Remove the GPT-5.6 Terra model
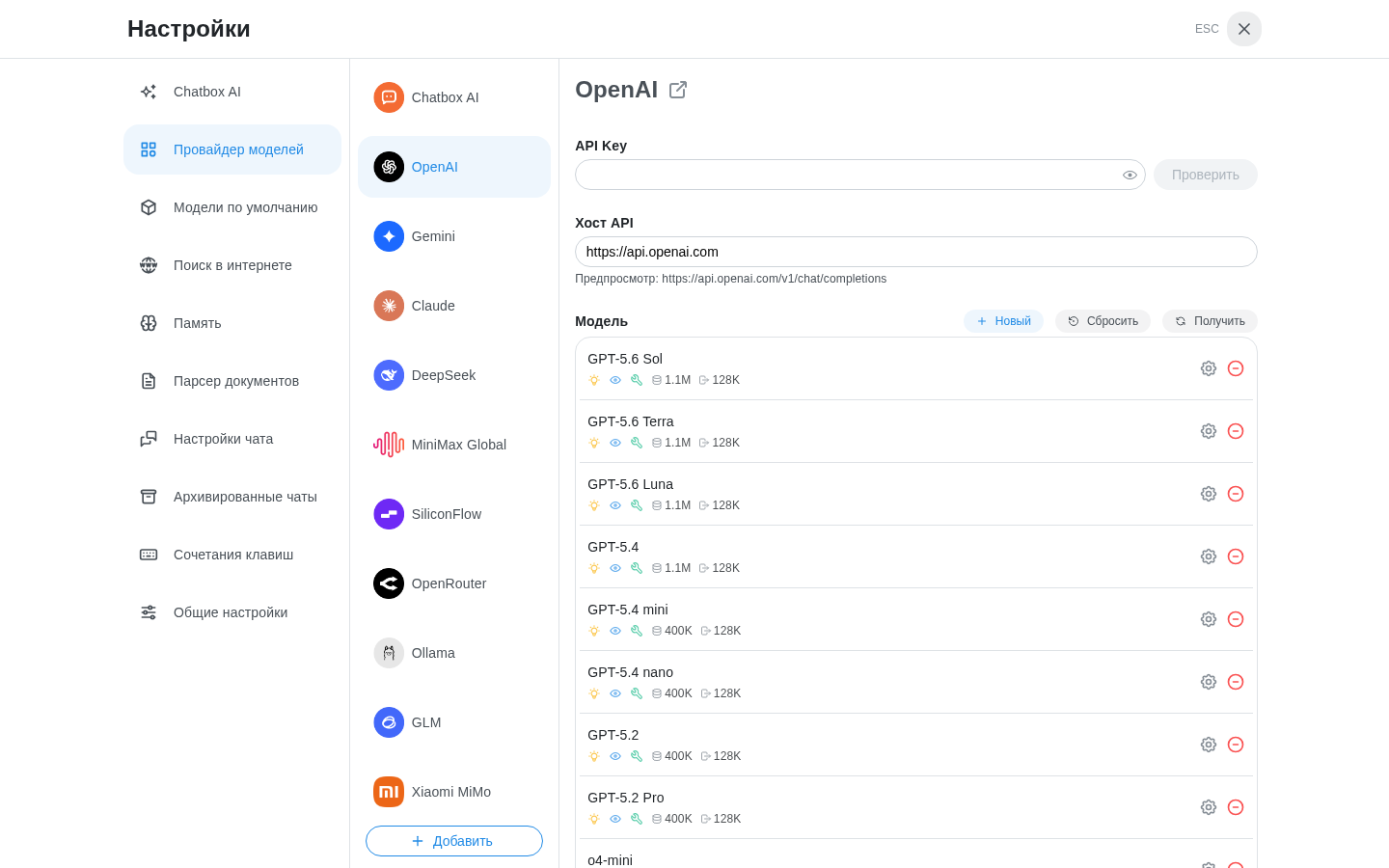Viewport: 1389px width, 868px height. (x=1236, y=431)
